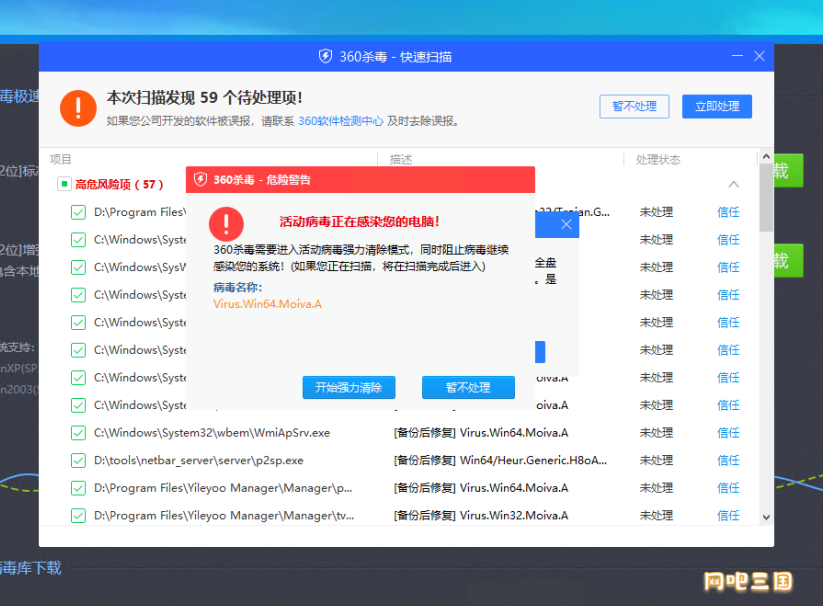Screen dimensions: 823x606
Task: Close the 360杀毒 scan window
Action: (759, 56)
